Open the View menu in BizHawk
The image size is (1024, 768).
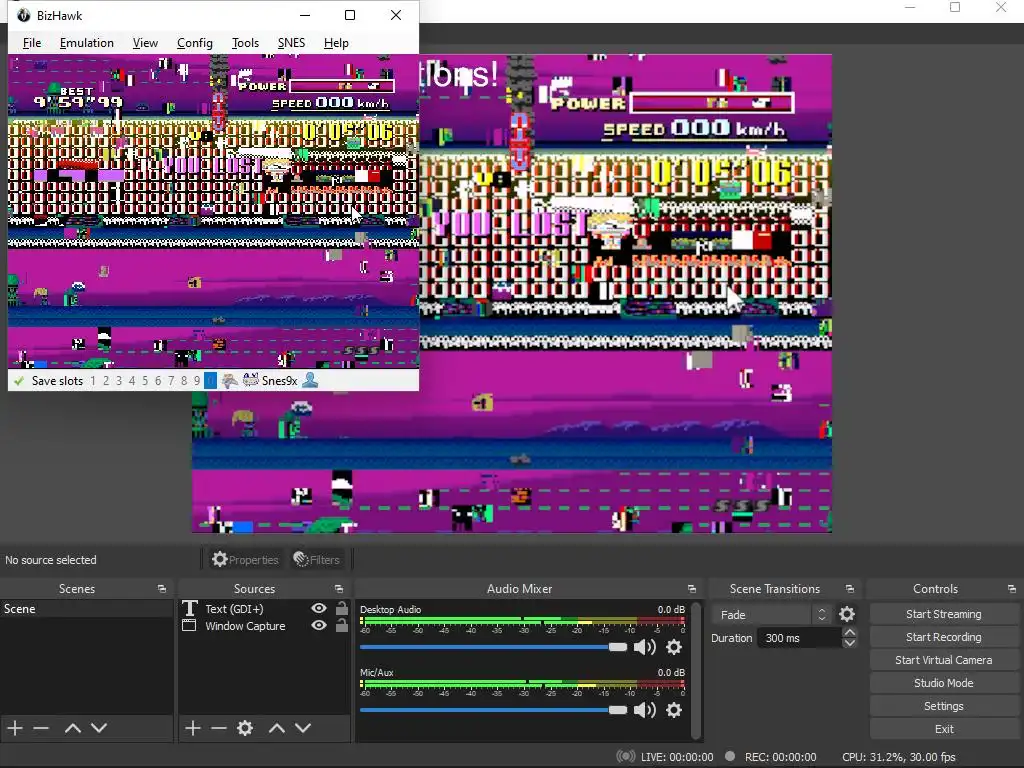[x=145, y=43]
